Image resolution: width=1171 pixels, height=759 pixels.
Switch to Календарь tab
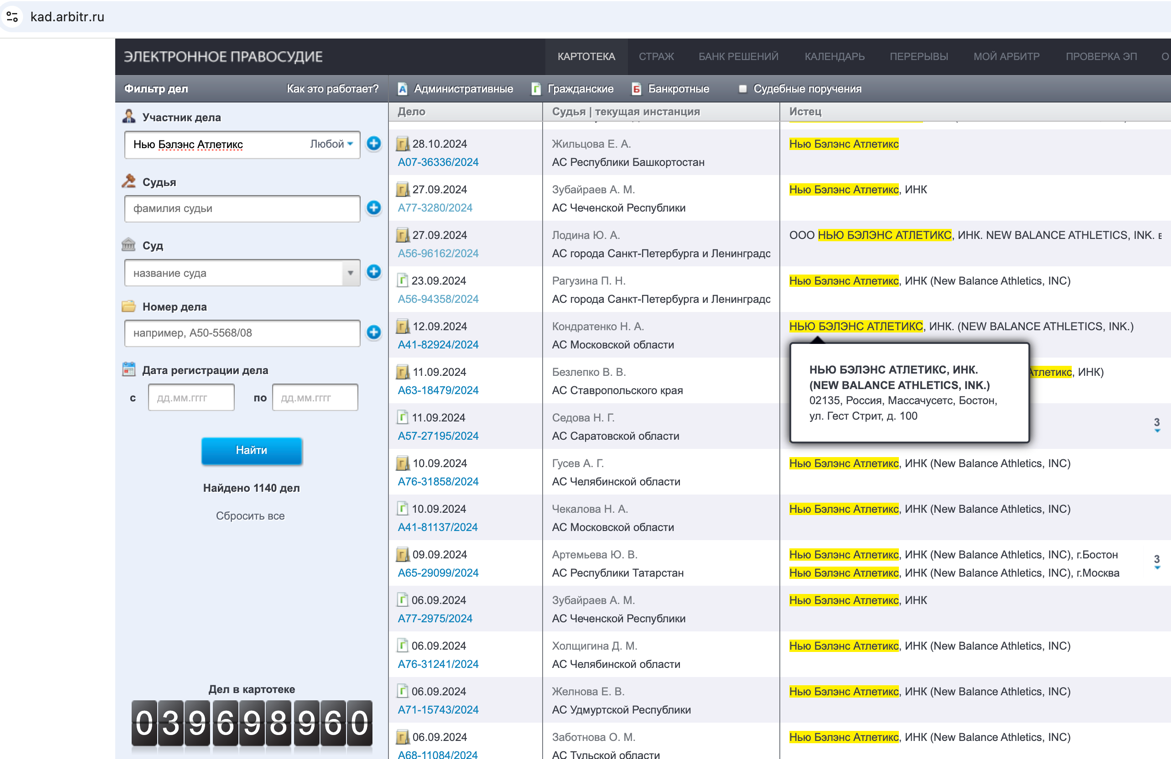click(x=835, y=57)
